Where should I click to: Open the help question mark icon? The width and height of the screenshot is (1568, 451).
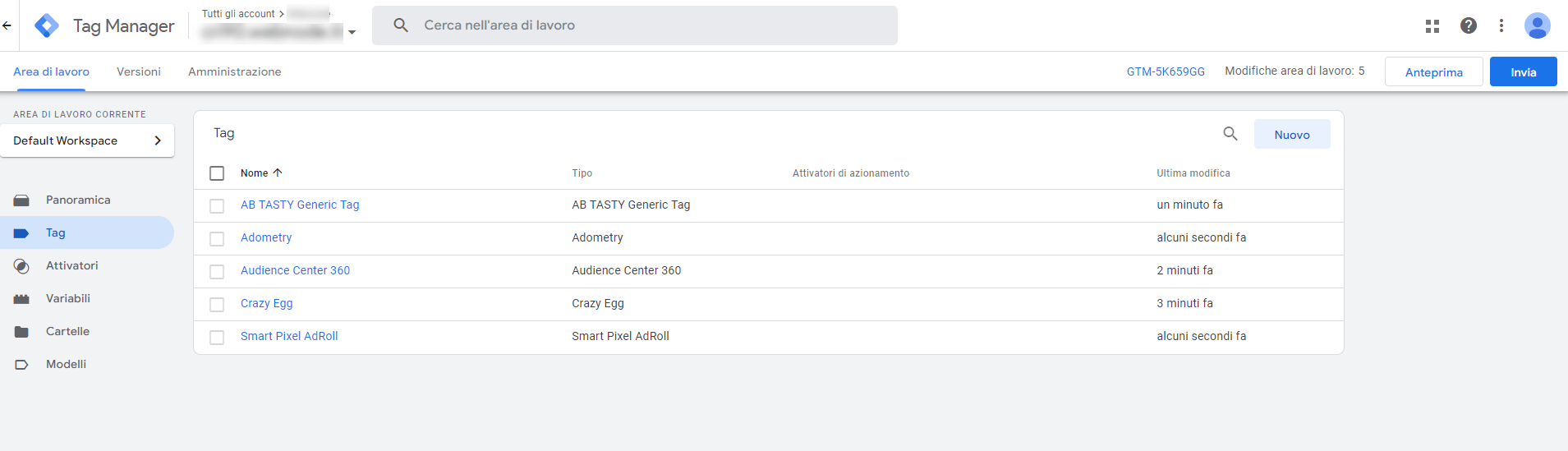(1469, 25)
